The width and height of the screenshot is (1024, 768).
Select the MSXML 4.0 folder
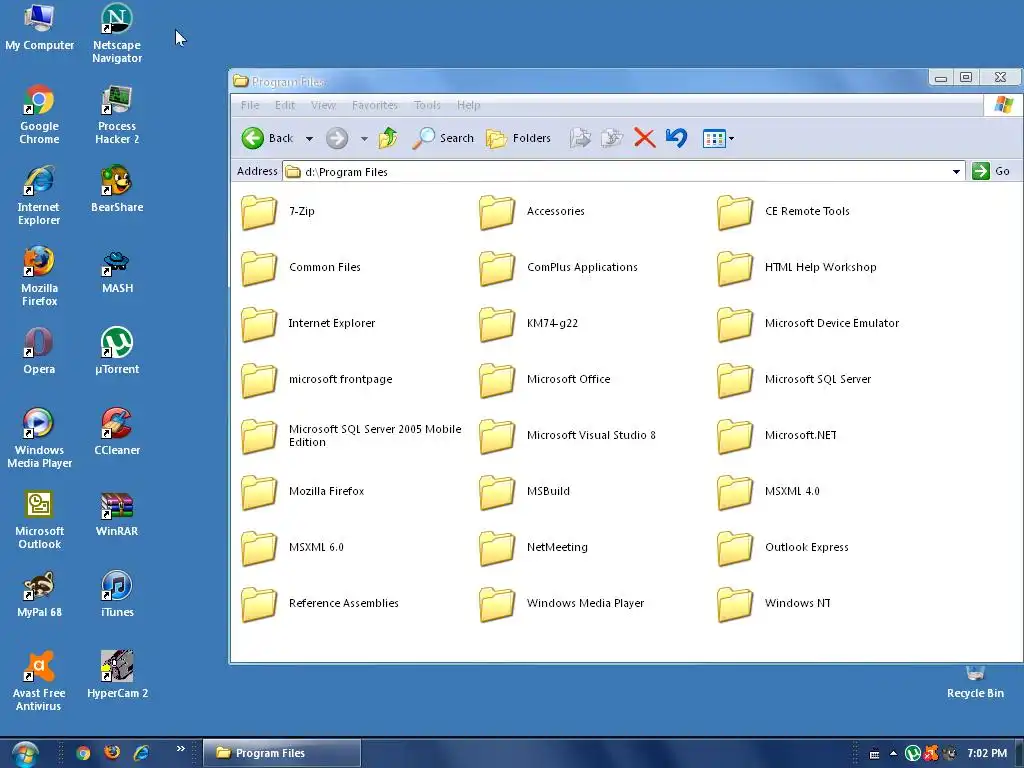tap(769, 492)
